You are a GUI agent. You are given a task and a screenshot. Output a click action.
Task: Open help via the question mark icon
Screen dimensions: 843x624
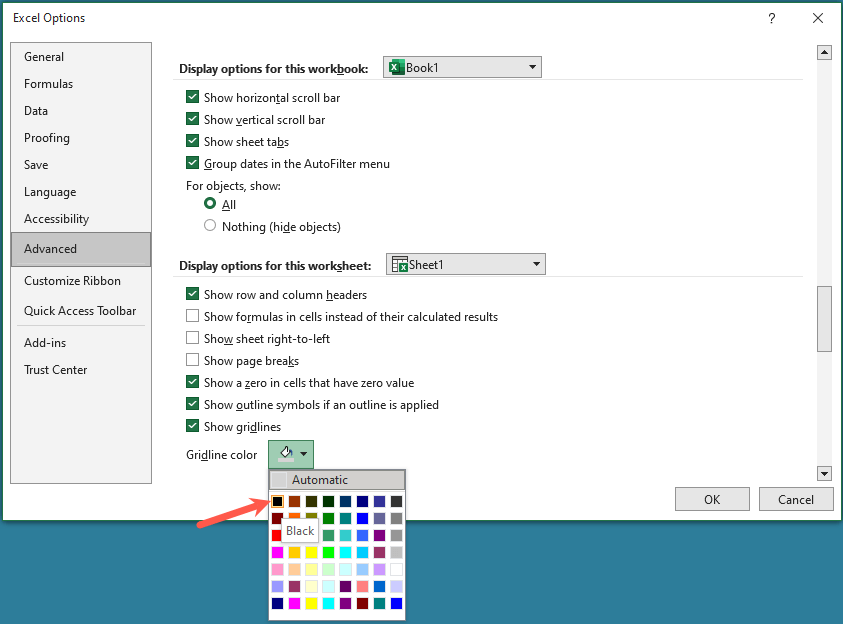pyautogui.click(x=771, y=18)
